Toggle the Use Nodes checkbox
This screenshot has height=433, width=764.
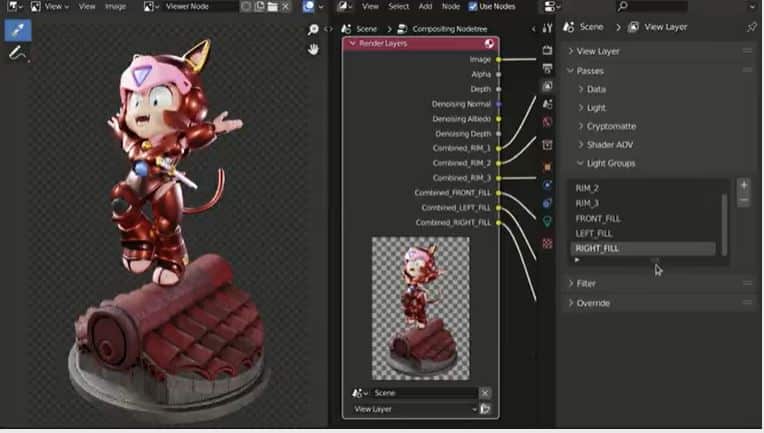472,6
